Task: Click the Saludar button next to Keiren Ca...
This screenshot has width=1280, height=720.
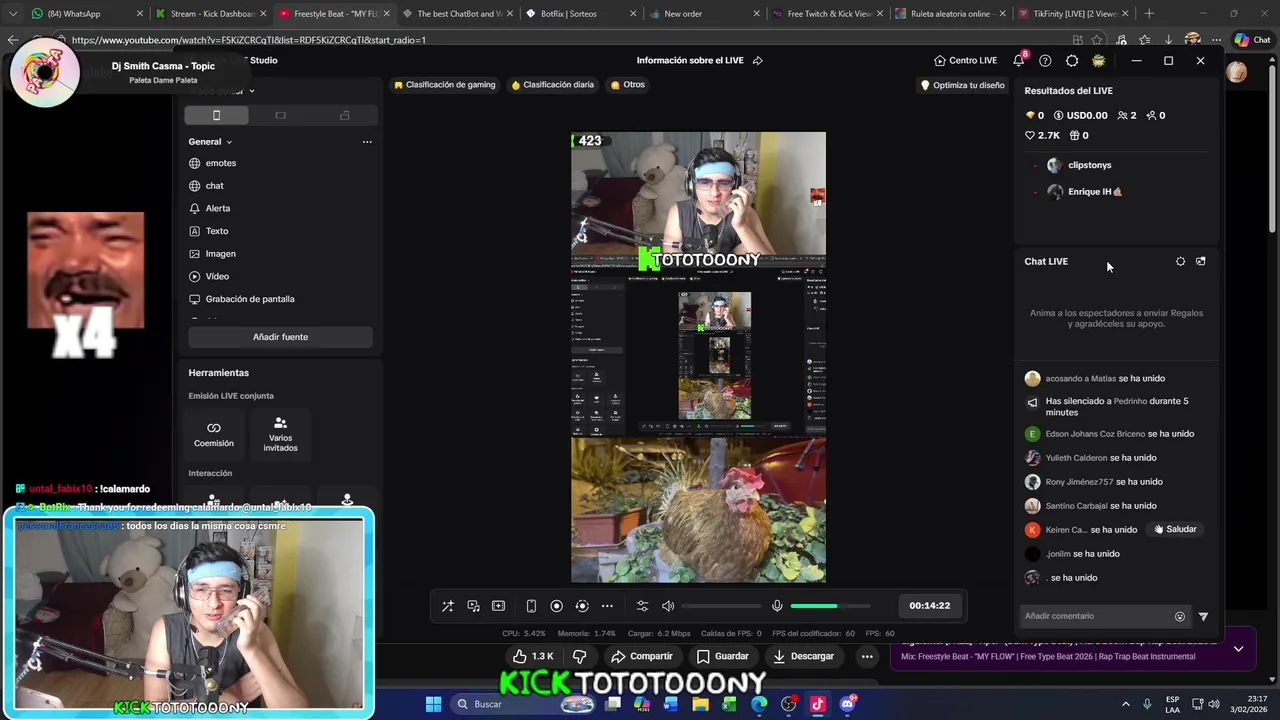Action: 1175,530
